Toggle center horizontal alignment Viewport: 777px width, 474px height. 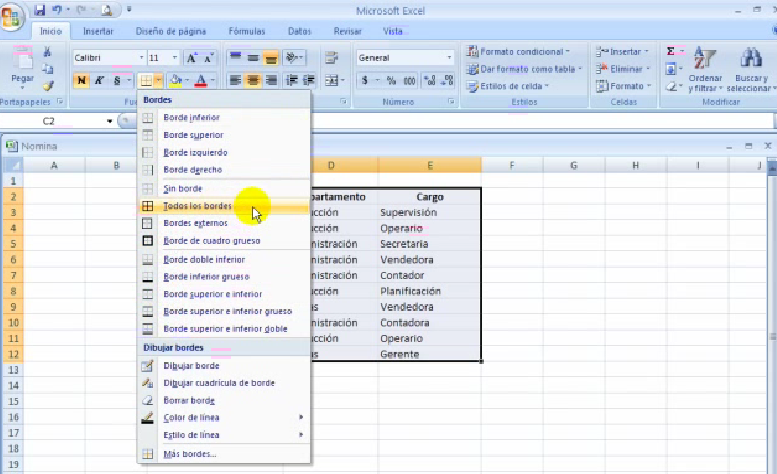(254, 80)
